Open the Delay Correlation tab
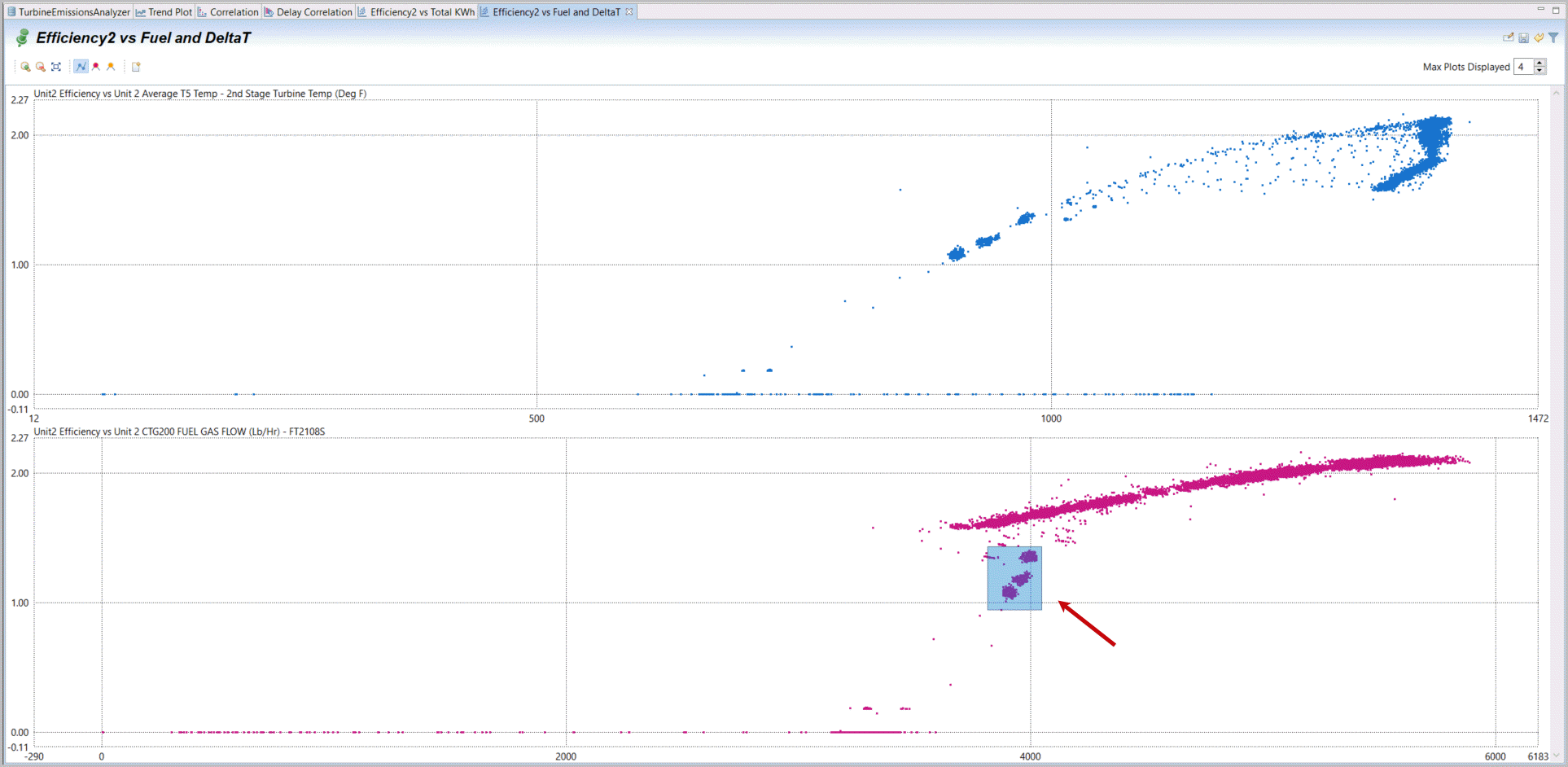The image size is (1568, 767). coord(313,12)
